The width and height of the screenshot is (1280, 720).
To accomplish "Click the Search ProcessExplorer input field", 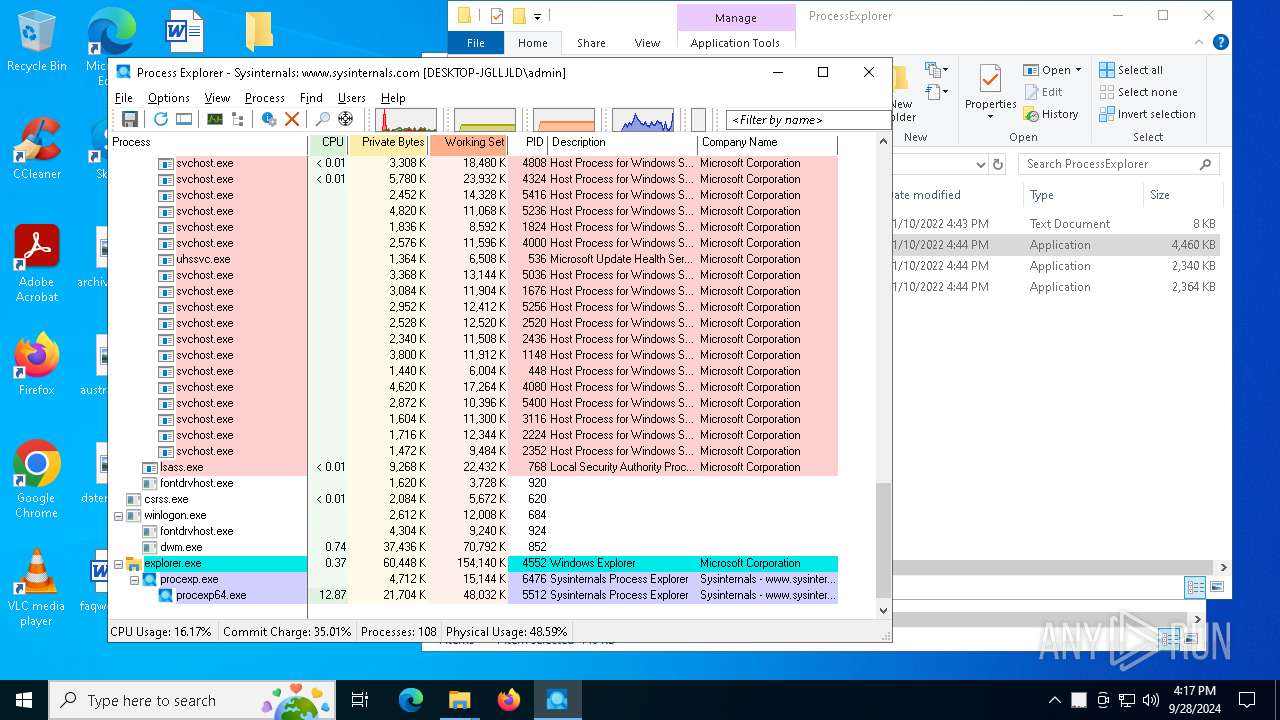I will click(1119, 164).
